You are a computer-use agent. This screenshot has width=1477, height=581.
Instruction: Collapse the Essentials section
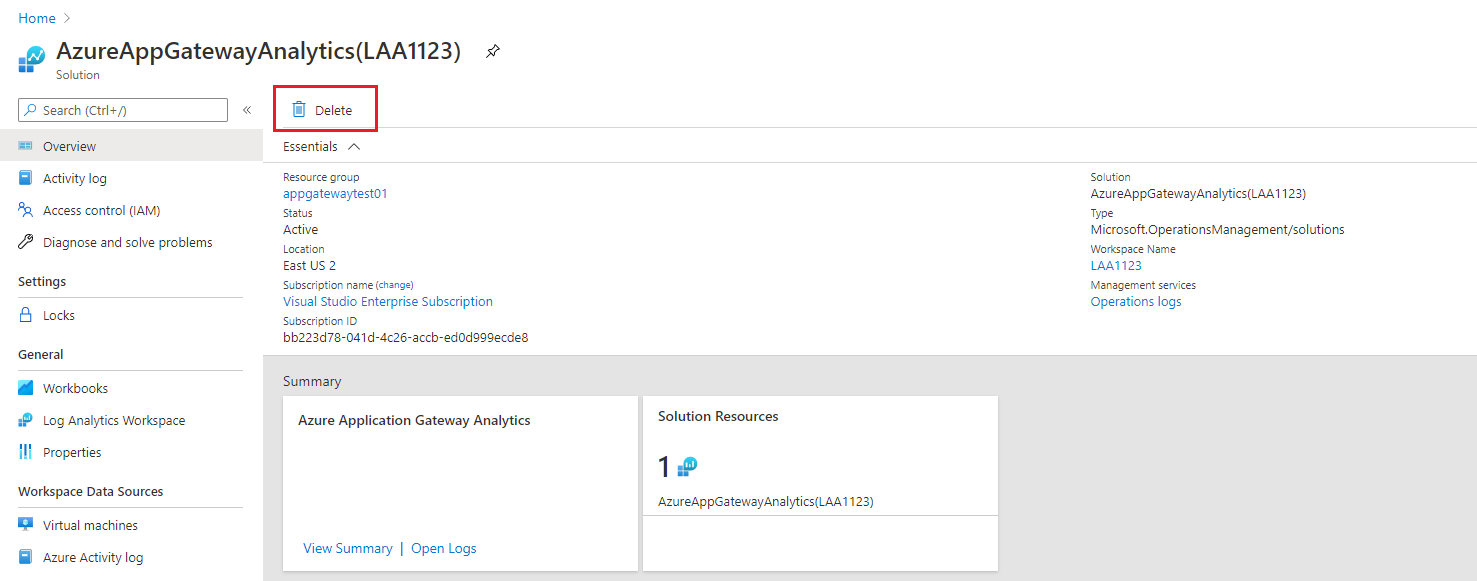[353, 146]
